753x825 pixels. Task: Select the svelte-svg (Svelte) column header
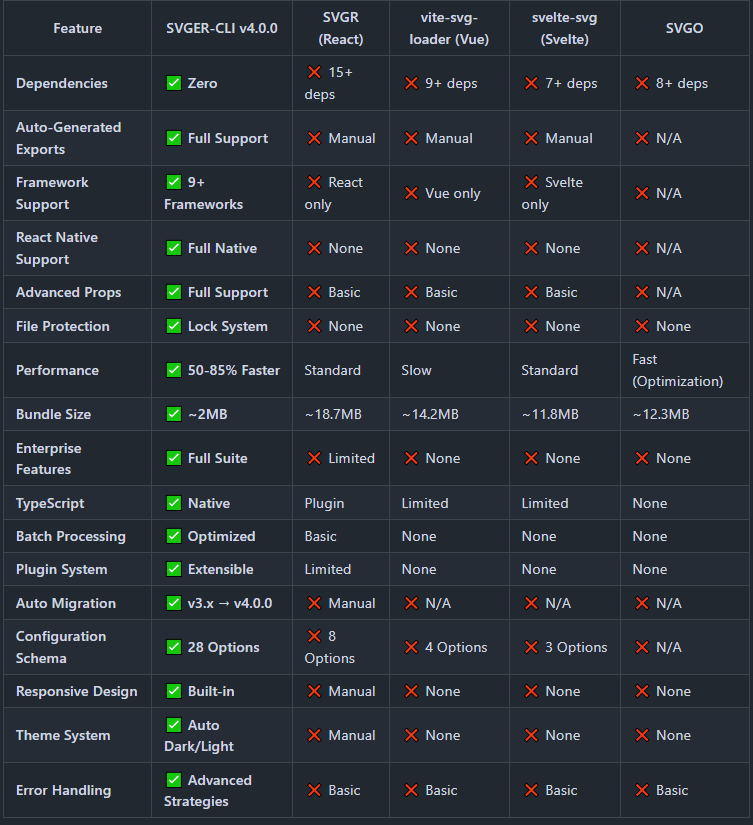[x=565, y=28]
